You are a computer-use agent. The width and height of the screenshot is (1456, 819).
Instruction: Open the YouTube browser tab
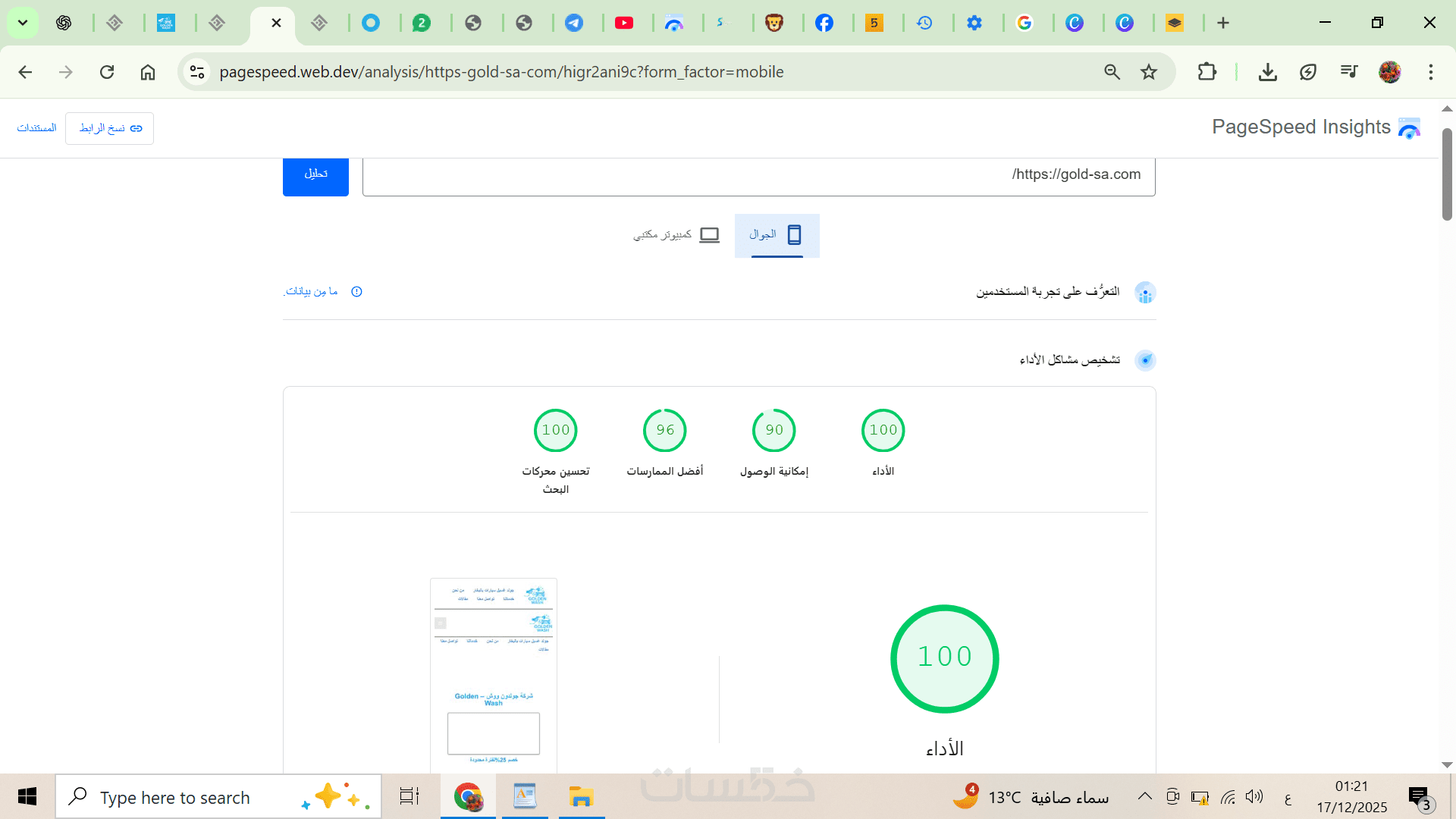tap(624, 23)
